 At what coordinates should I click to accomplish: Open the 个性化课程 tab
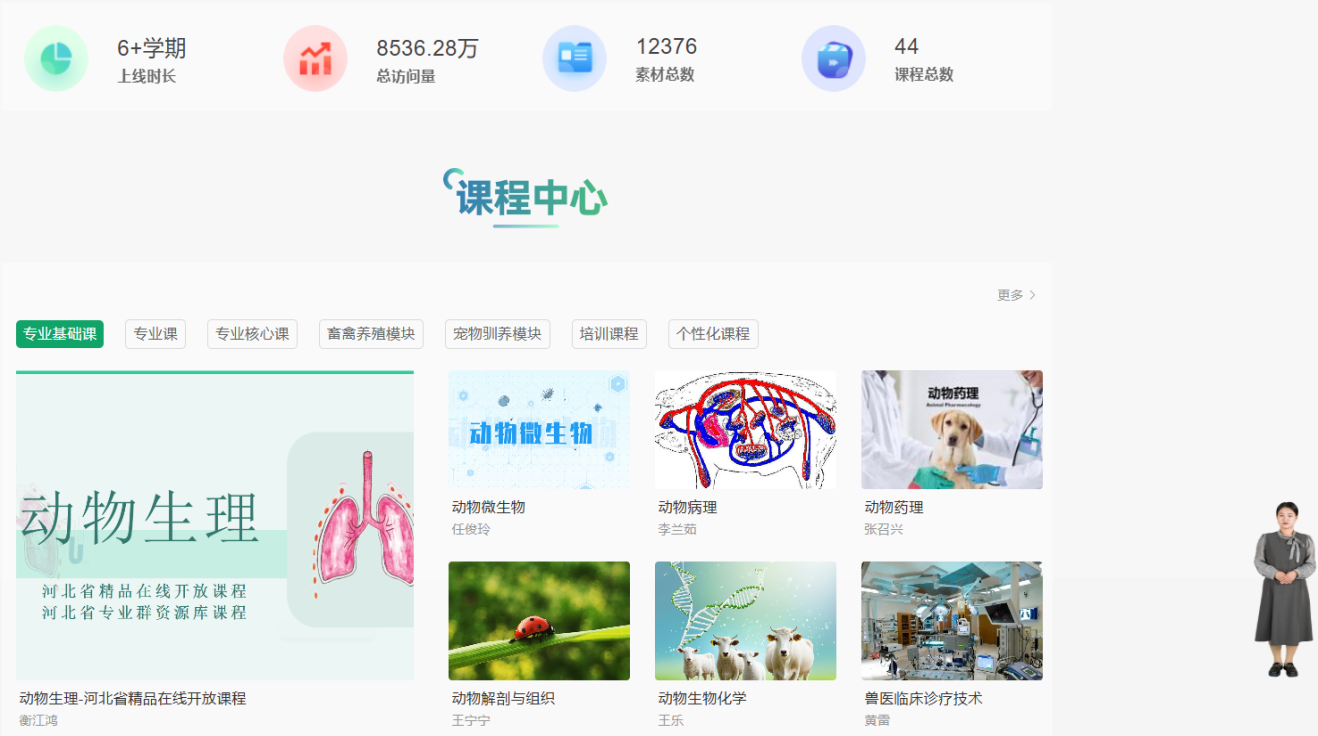tap(713, 334)
